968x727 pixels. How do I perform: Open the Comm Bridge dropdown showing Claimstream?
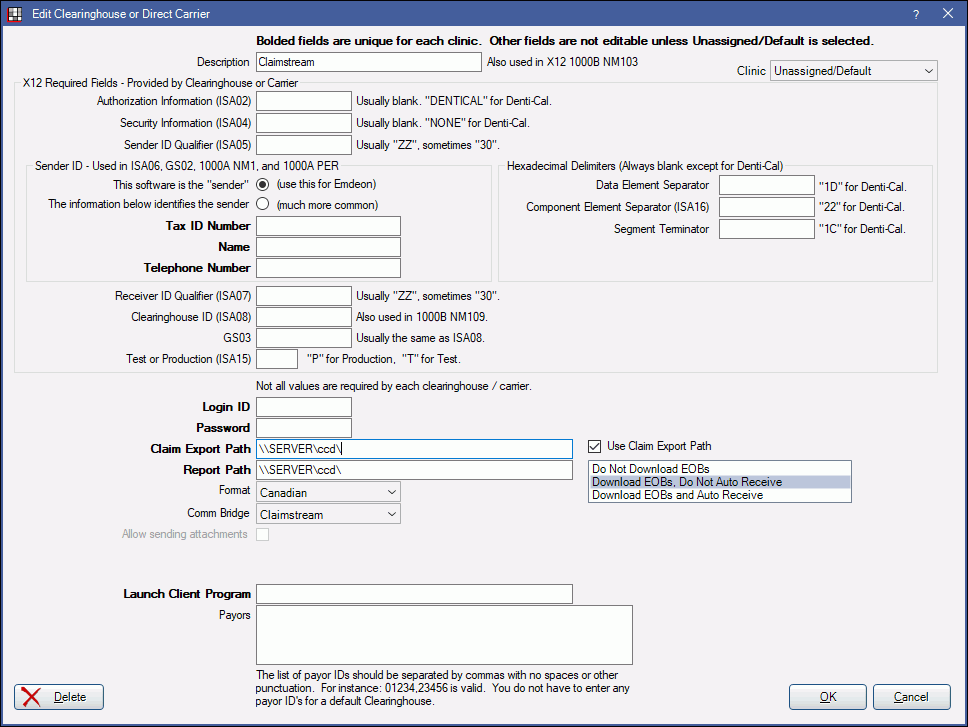328,514
